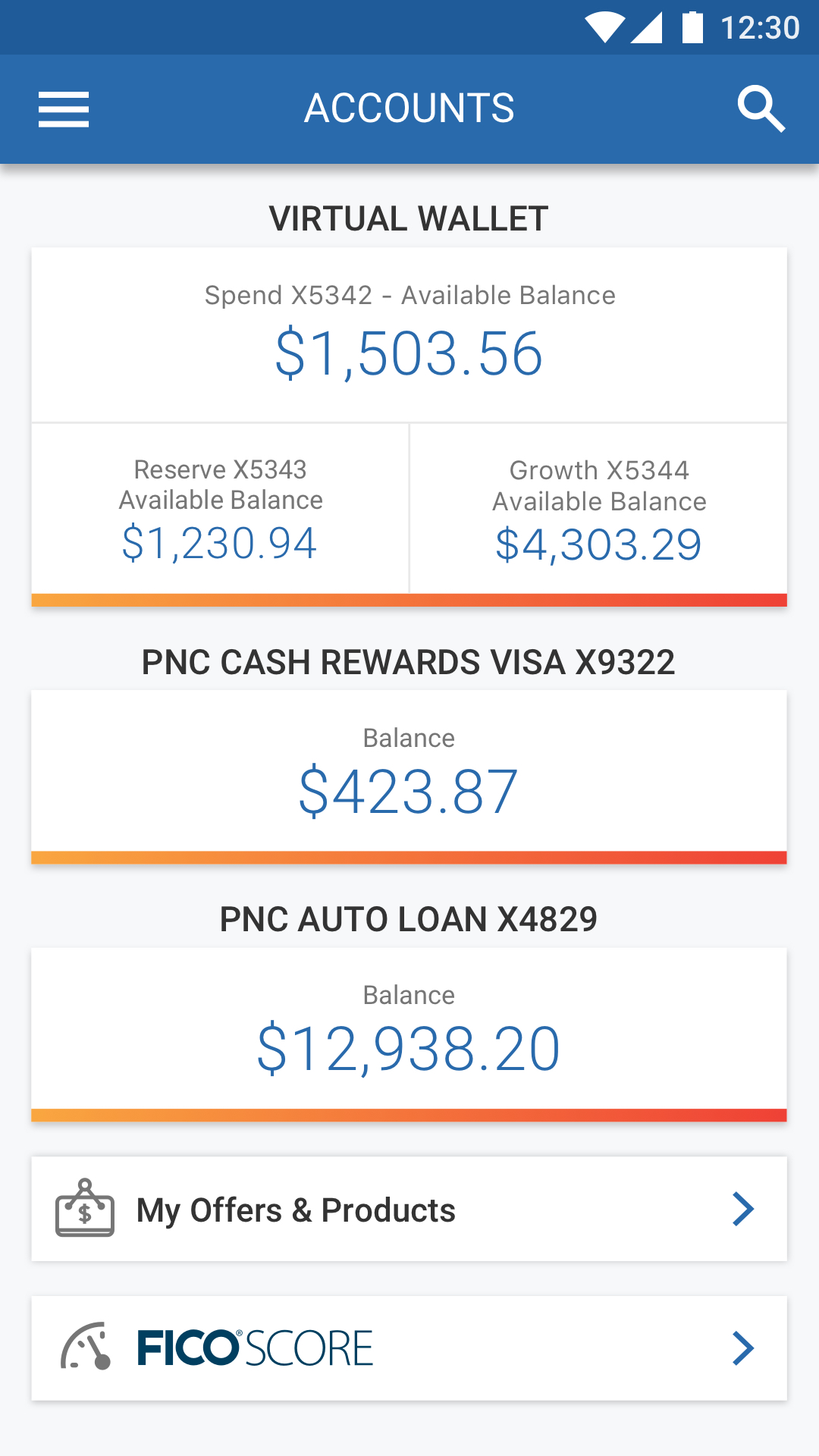This screenshot has height=1456, width=819.
Task: Tap the FICO gauge meter icon
Action: 86,1347
